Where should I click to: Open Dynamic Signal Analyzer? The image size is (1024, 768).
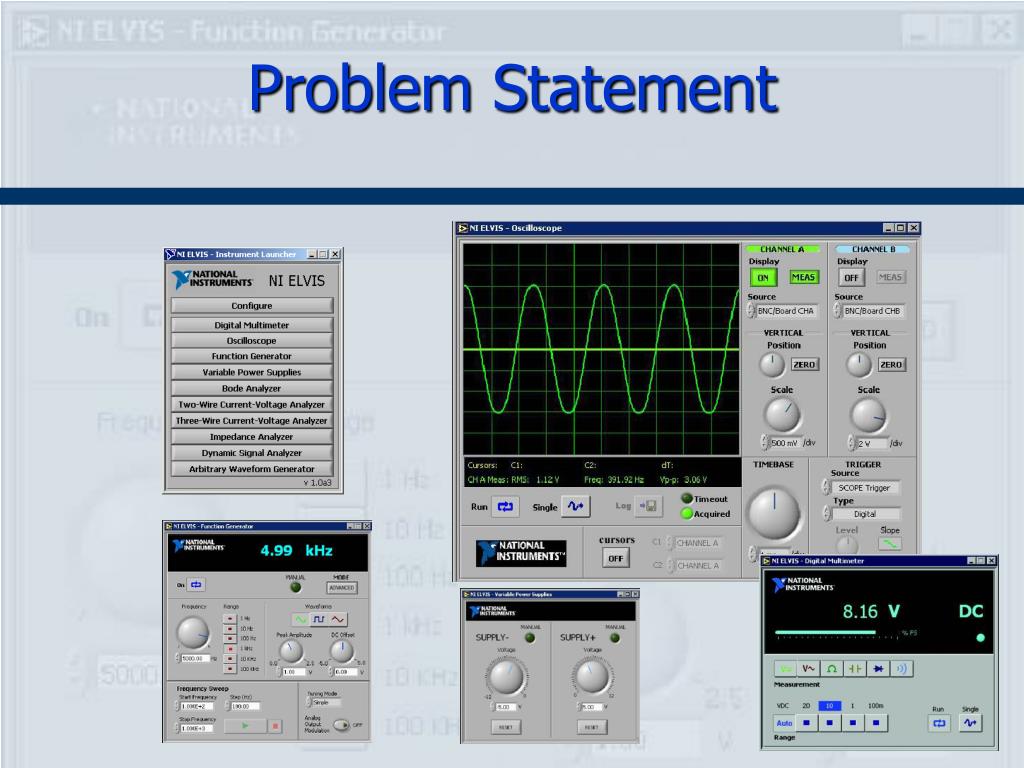point(251,453)
